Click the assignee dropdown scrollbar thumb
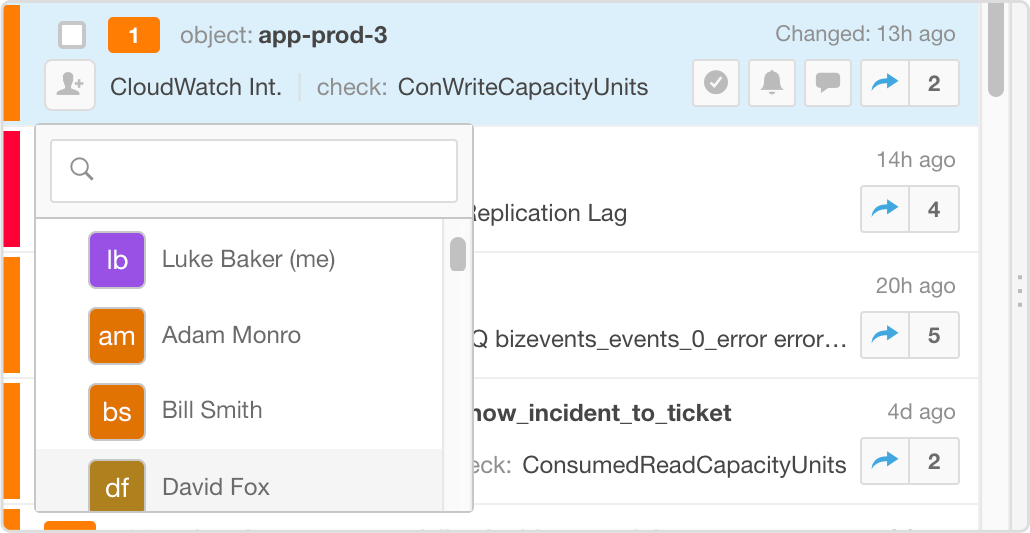This screenshot has width=1030, height=533. pyautogui.click(x=458, y=254)
